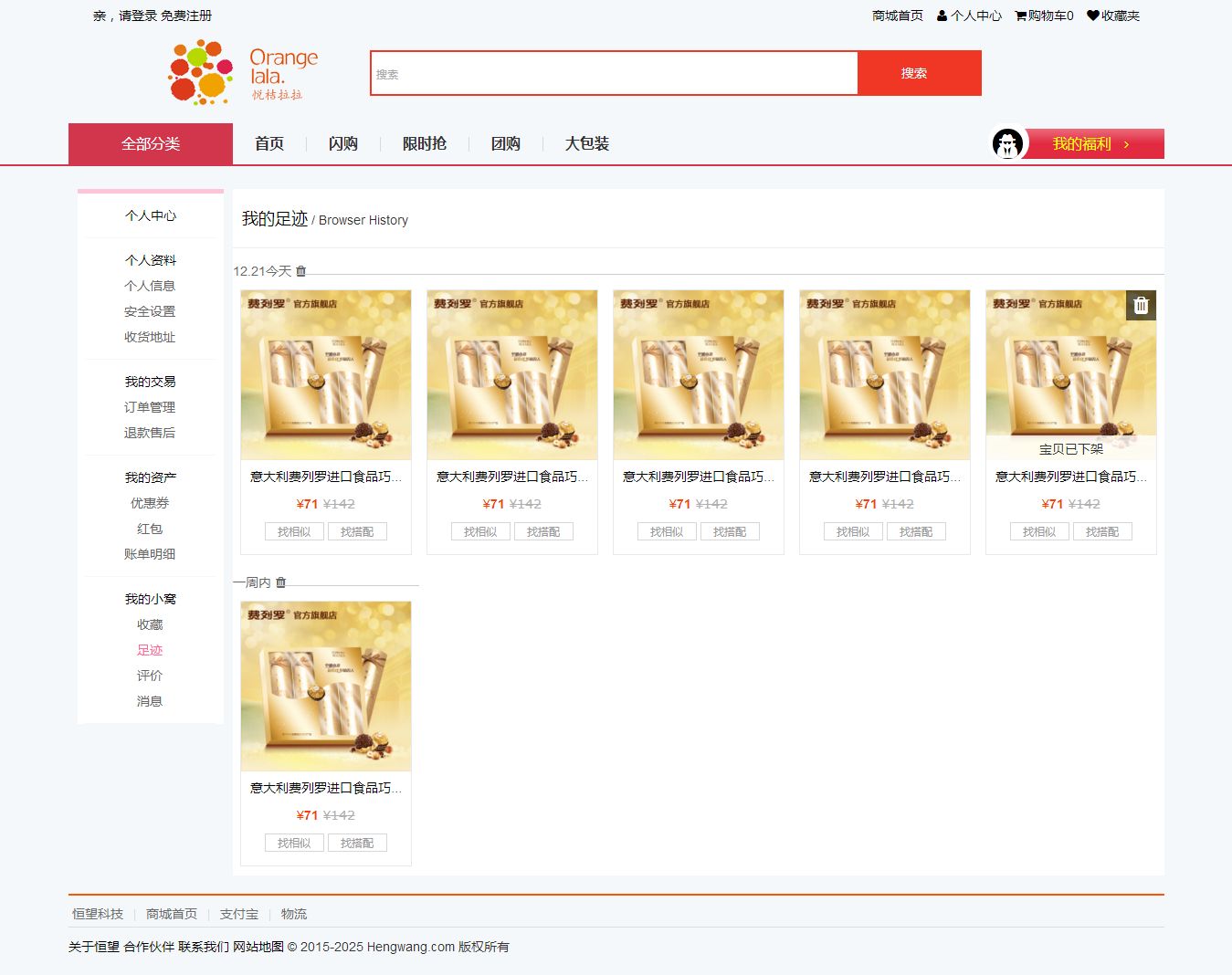Viewport: 1232px width, 975px height.
Task: Open 恒望科技 footer link
Action: click(x=98, y=914)
